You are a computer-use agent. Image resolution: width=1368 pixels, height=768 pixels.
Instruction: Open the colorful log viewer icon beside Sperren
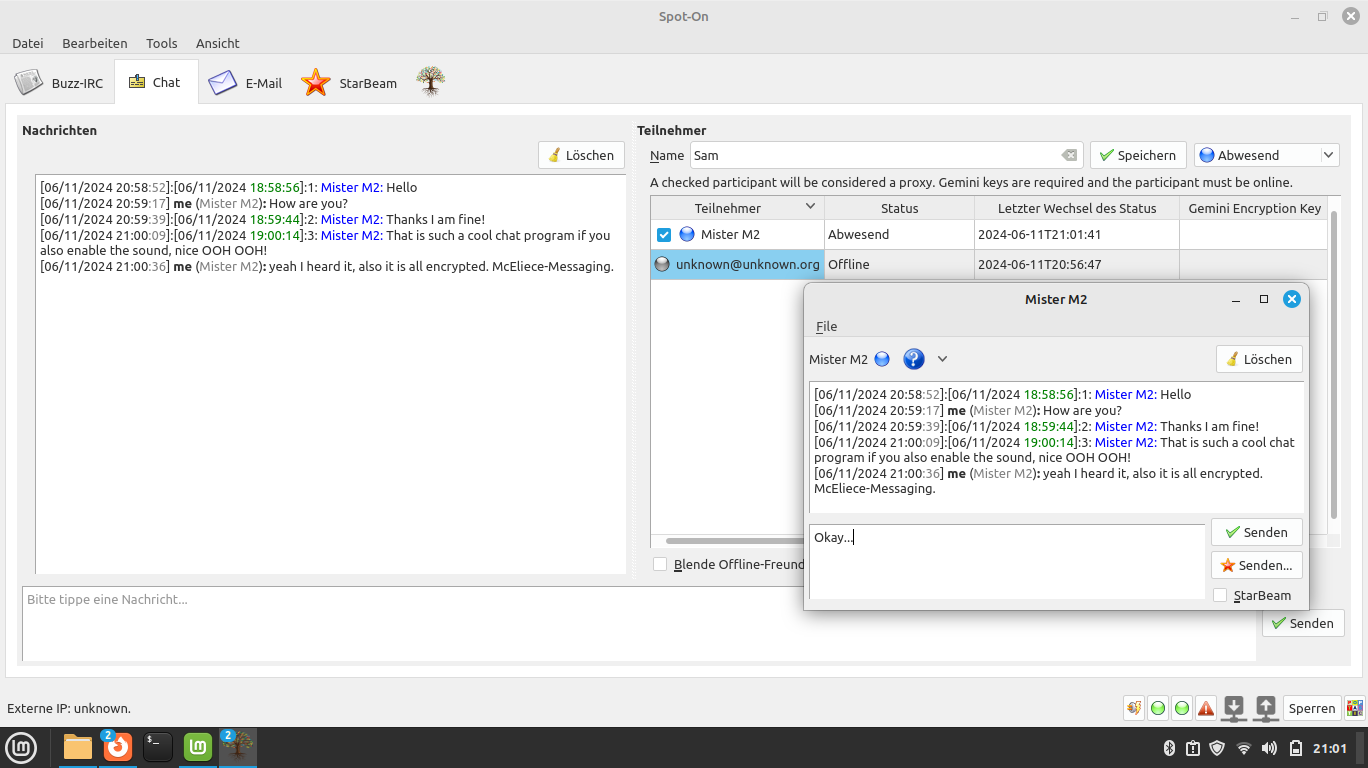pyautogui.click(x=1352, y=707)
